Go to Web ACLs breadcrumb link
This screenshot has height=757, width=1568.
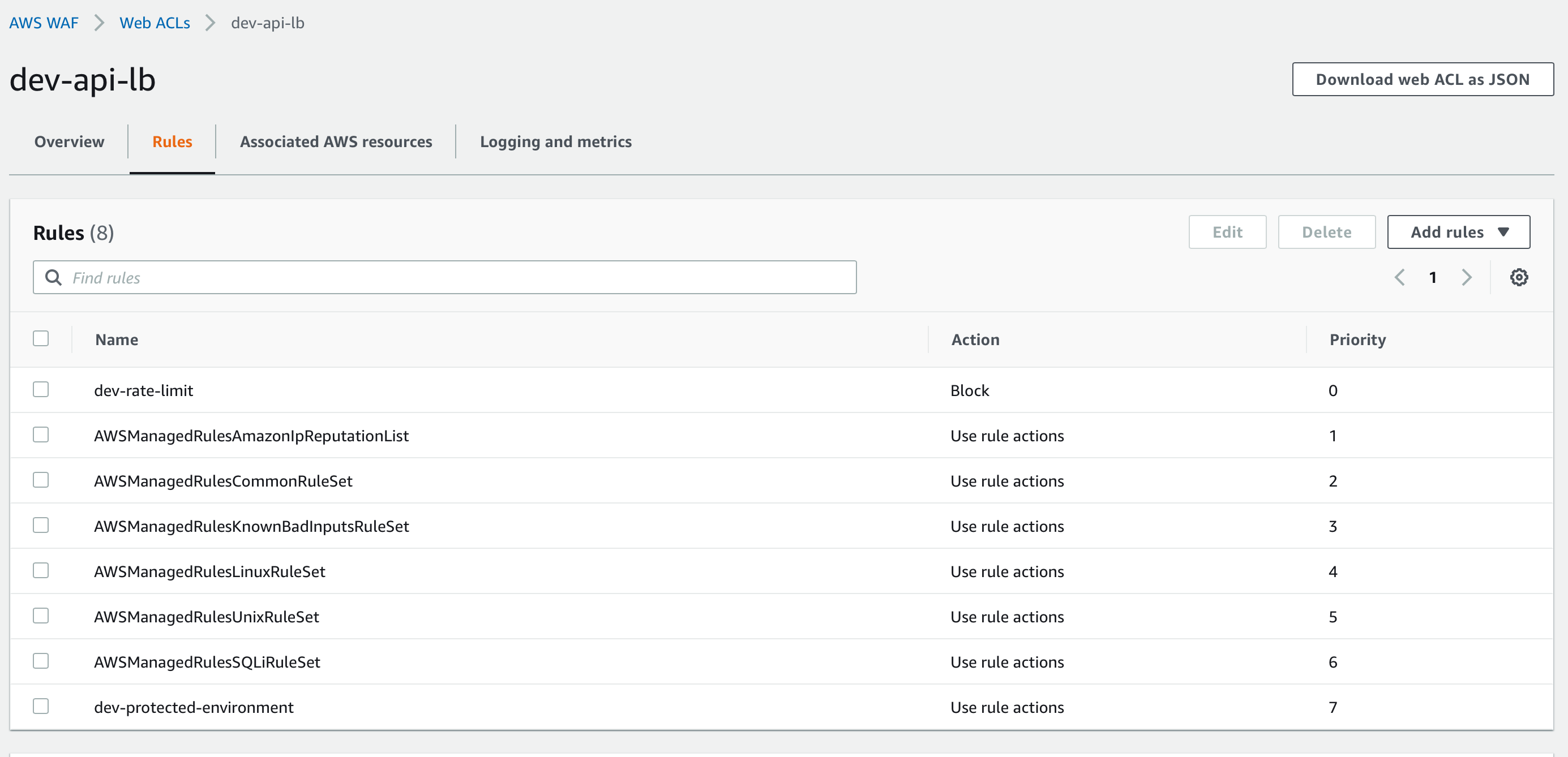coord(155,23)
